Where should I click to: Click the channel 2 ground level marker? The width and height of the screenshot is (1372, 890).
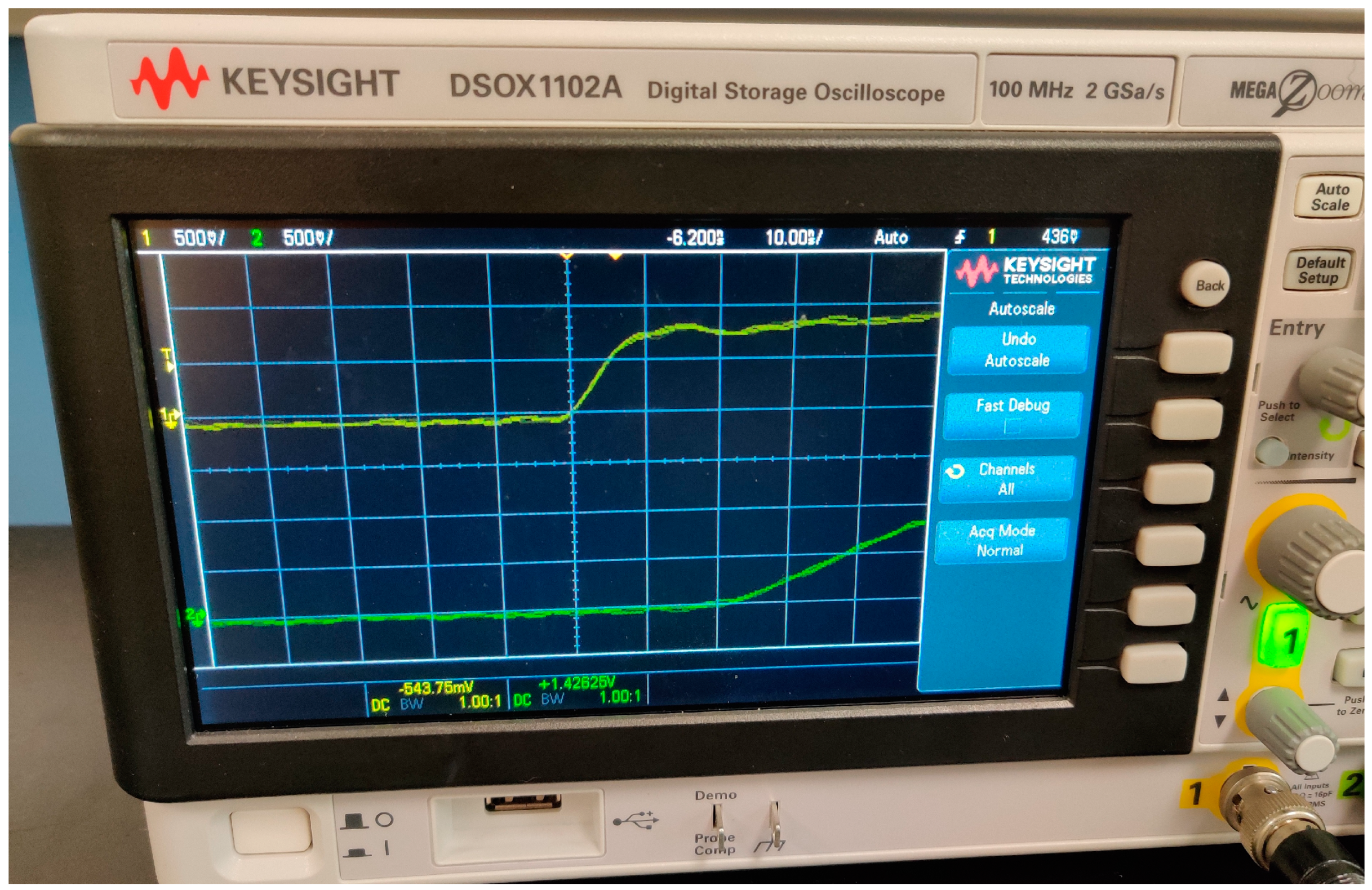click(x=196, y=617)
